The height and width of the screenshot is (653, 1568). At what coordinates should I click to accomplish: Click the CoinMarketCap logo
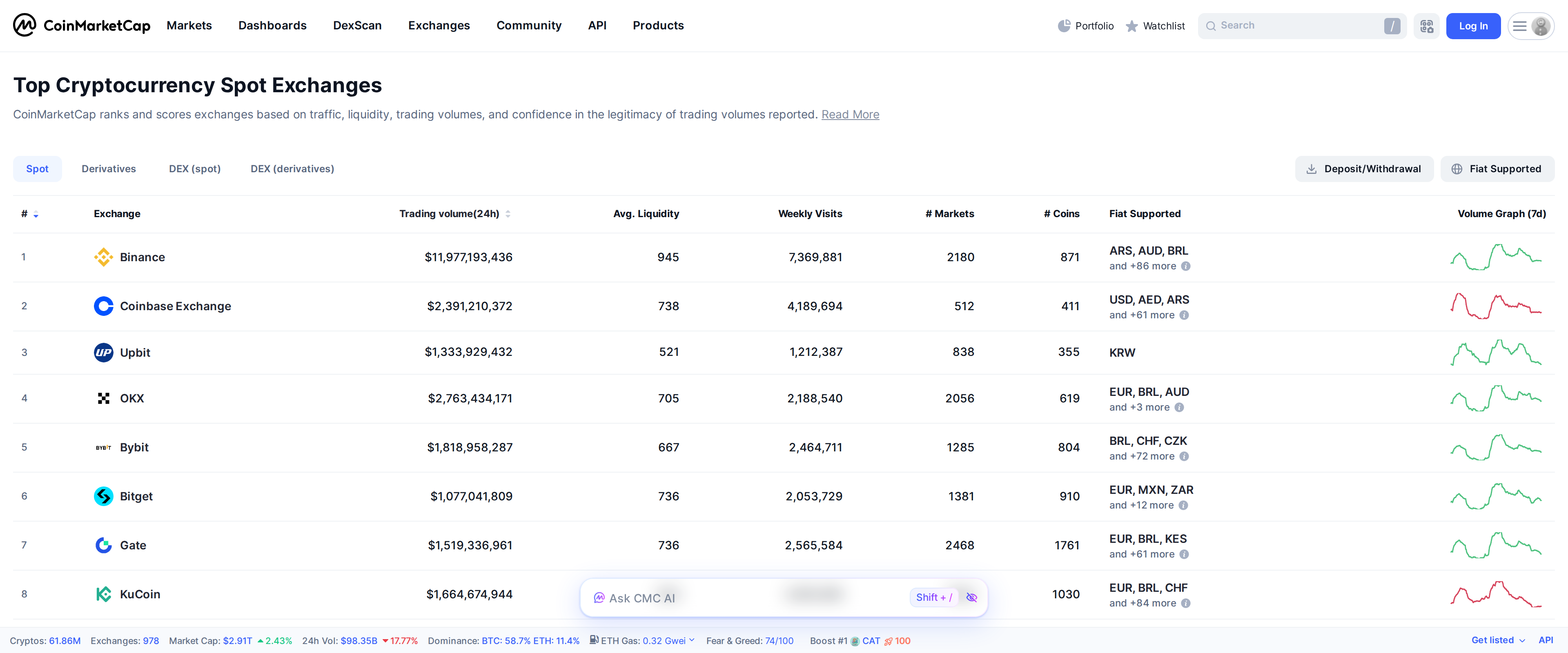82,25
